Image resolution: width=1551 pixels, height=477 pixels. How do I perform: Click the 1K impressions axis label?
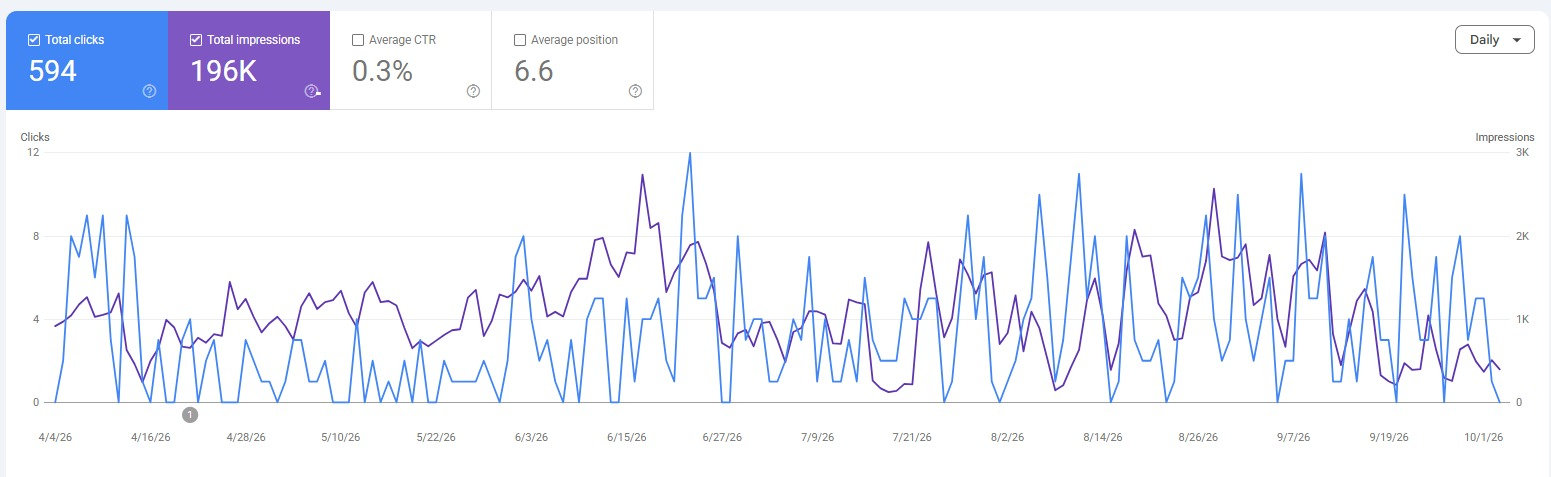pyautogui.click(x=1523, y=319)
